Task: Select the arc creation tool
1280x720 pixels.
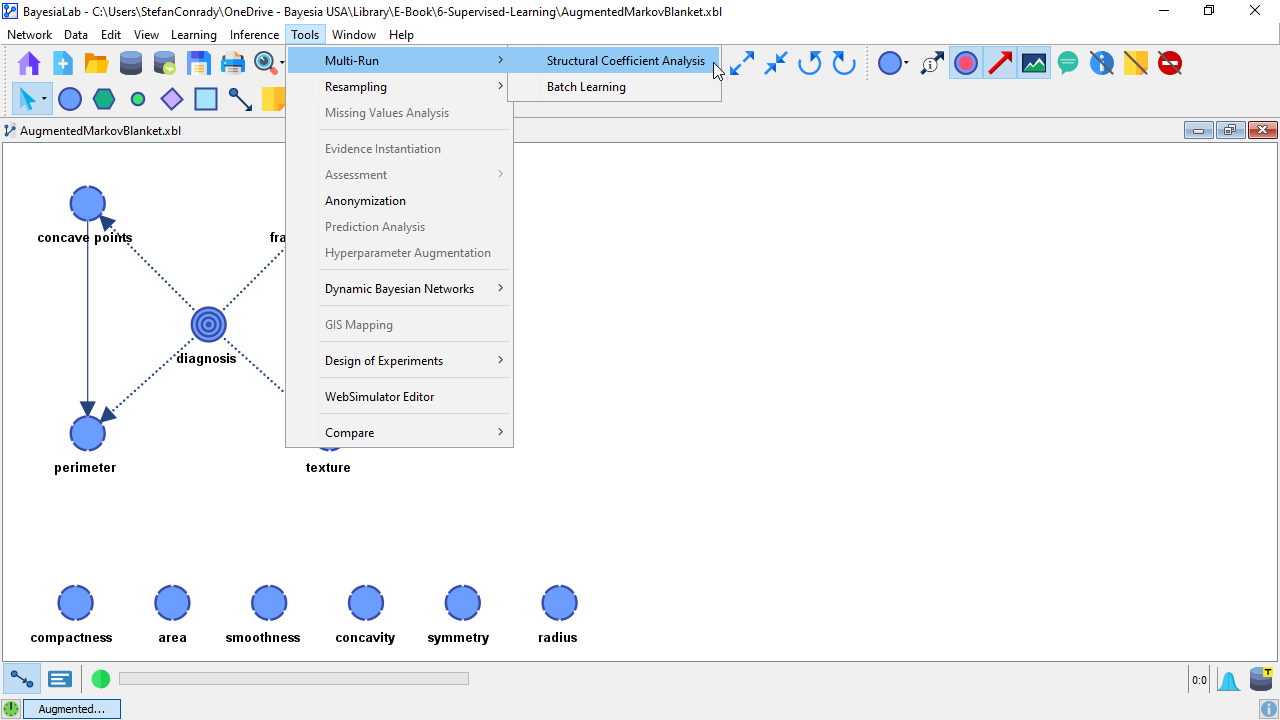Action: click(240, 99)
